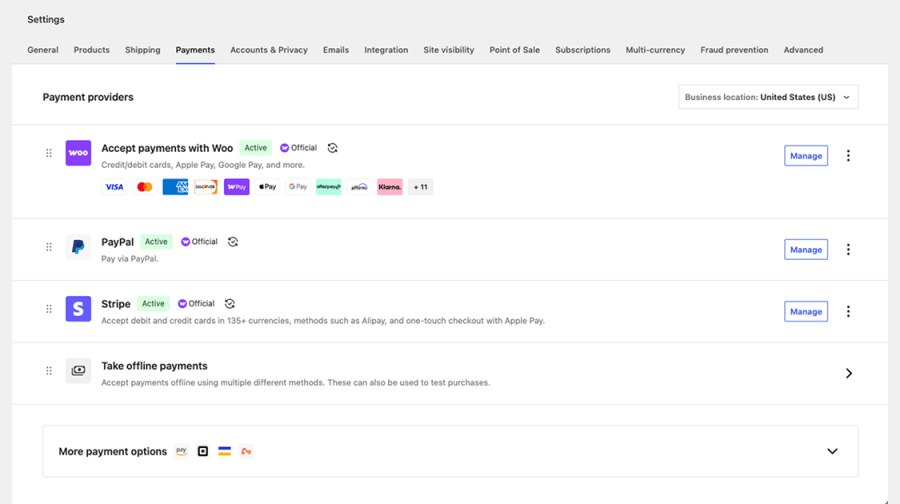Open the Fraud prevention tab
Viewport: 900px width, 504px height.
point(734,50)
